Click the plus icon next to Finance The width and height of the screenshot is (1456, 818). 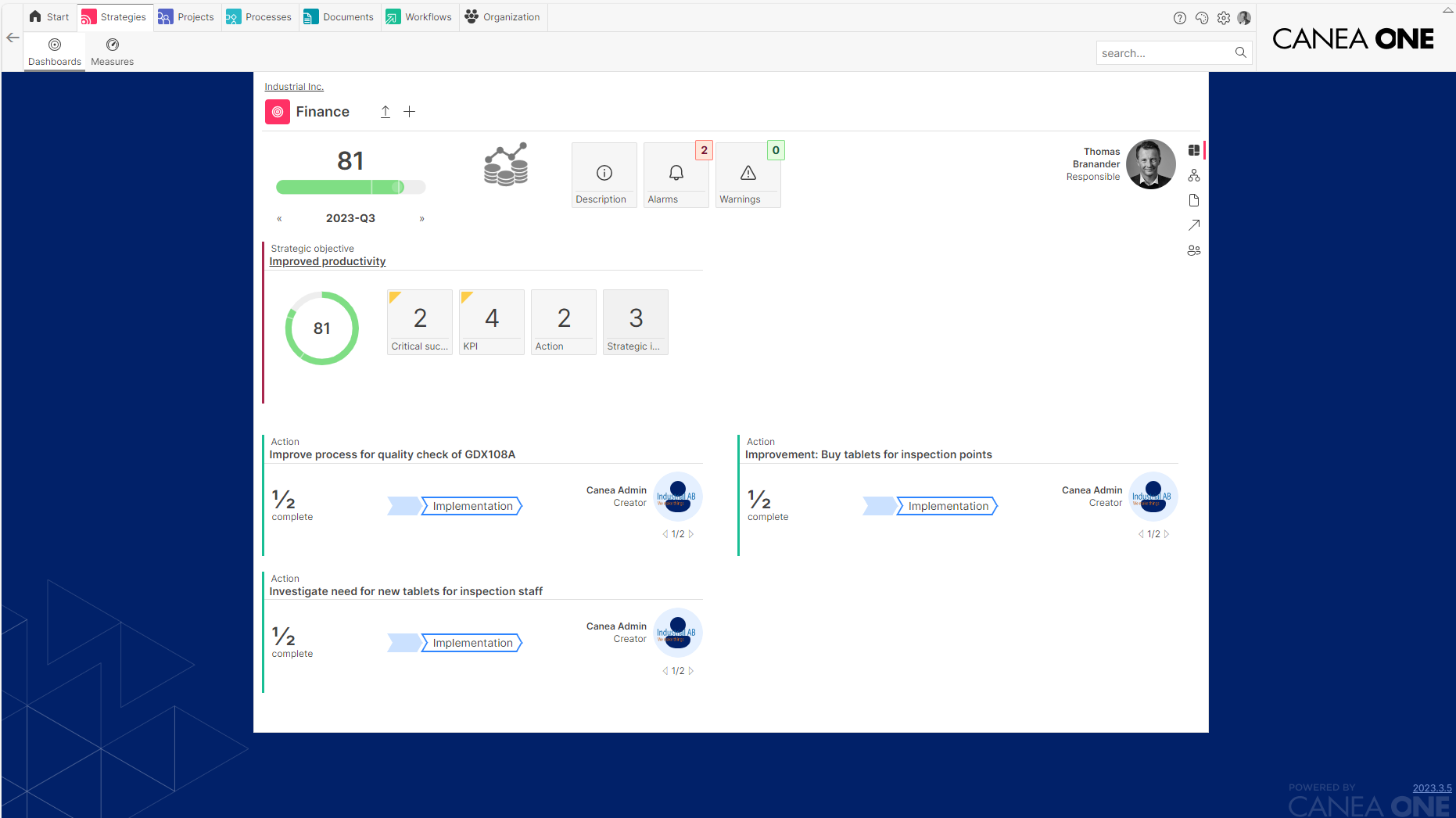(x=409, y=112)
